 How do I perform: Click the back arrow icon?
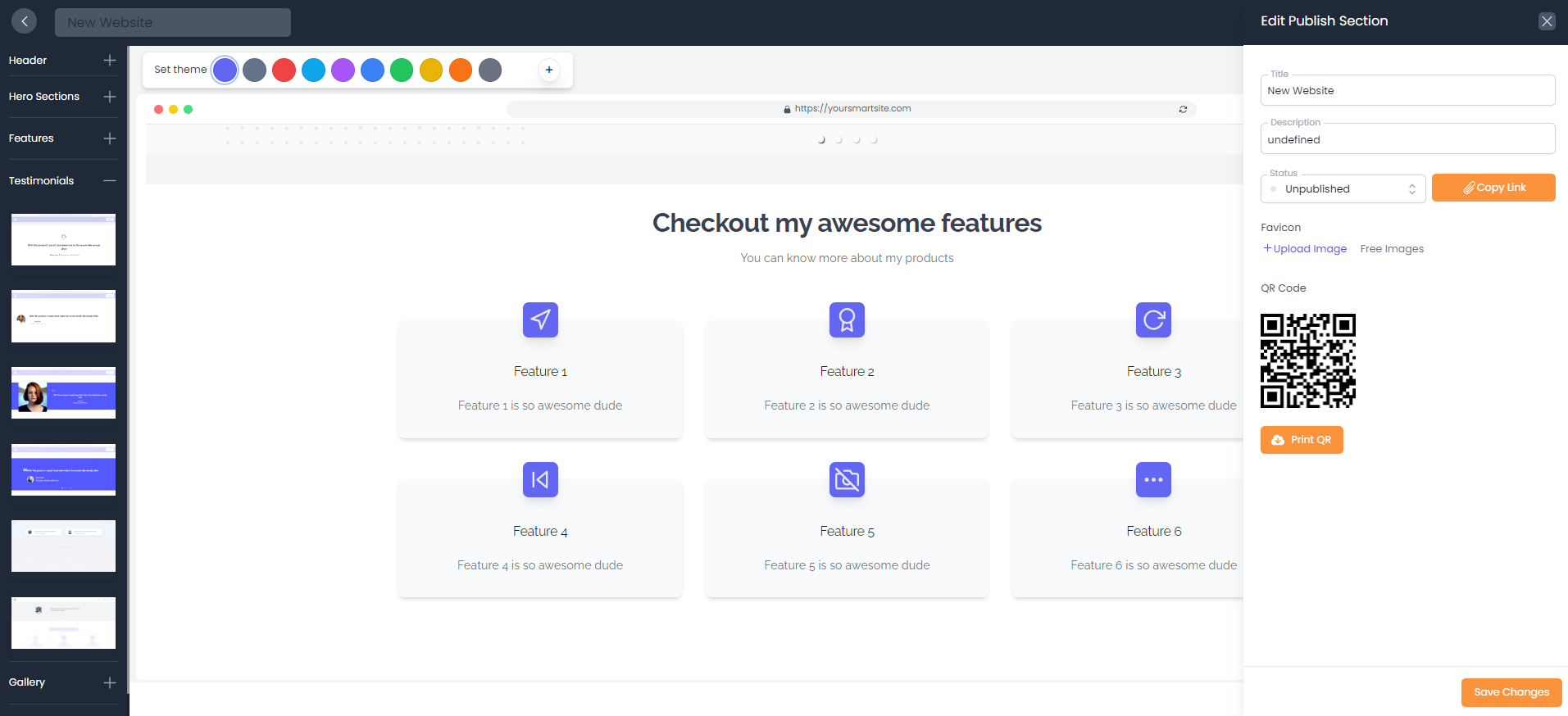(x=25, y=22)
